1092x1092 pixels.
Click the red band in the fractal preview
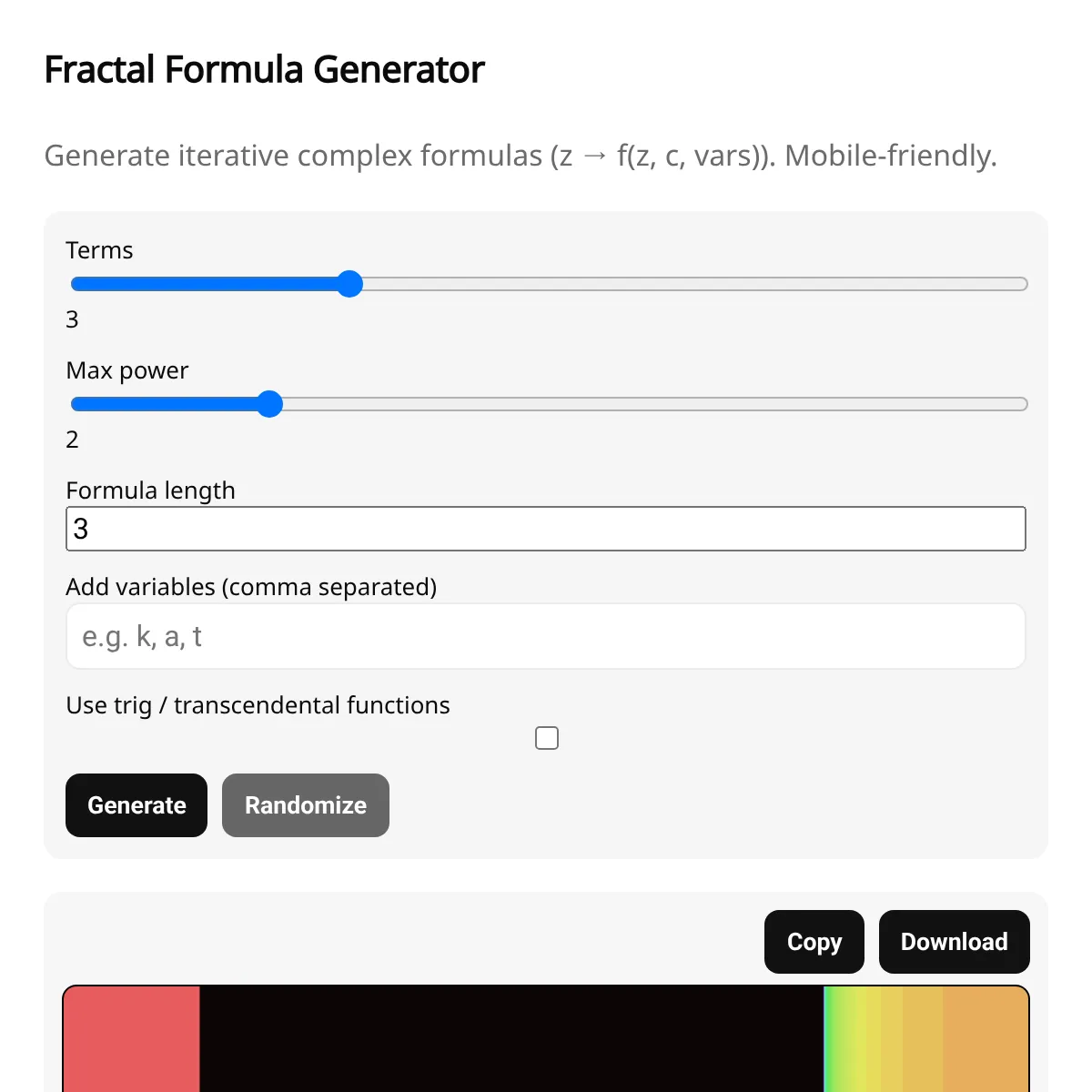coord(132,1042)
